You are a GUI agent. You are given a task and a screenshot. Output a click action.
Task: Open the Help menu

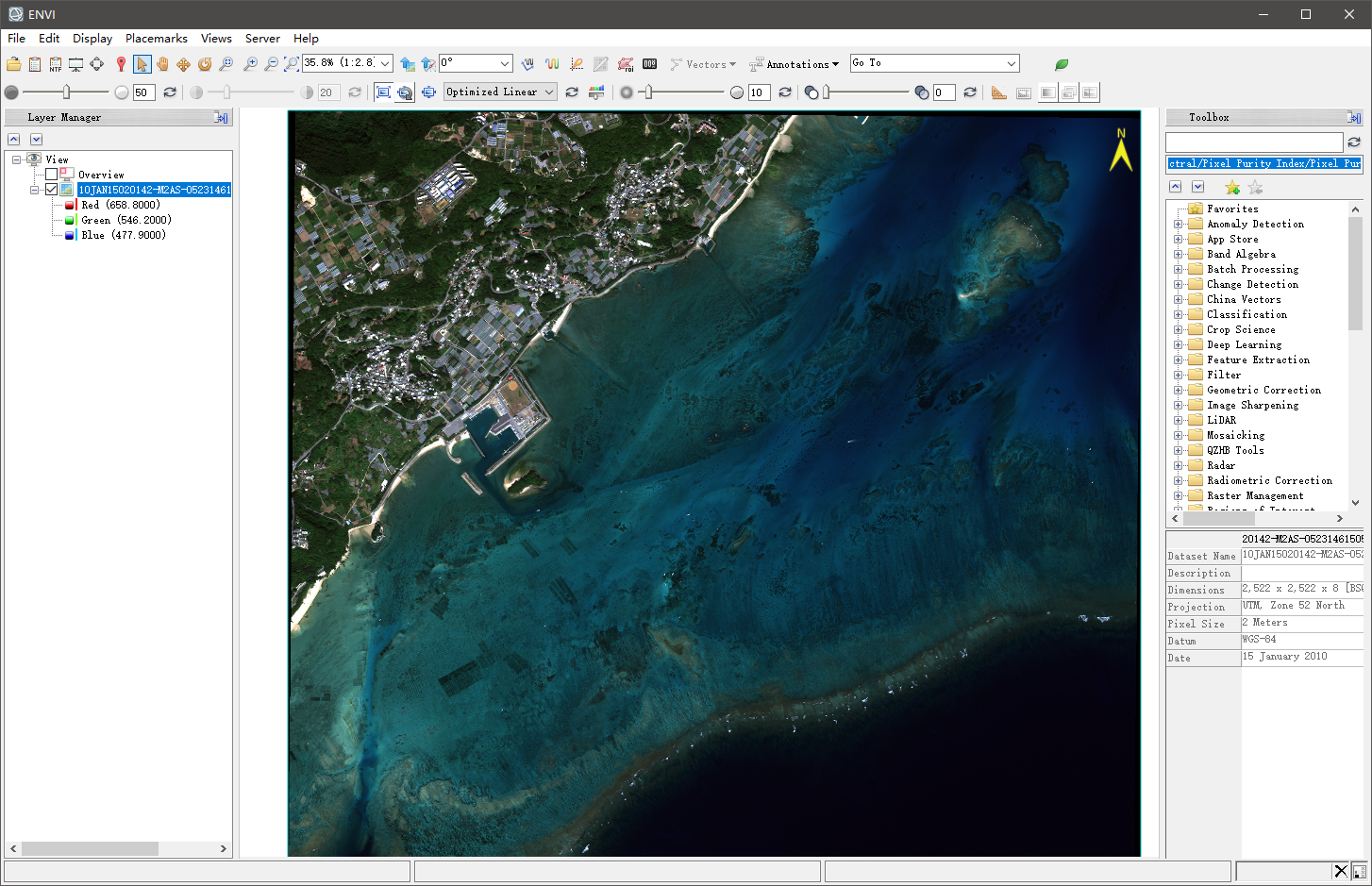point(306,39)
